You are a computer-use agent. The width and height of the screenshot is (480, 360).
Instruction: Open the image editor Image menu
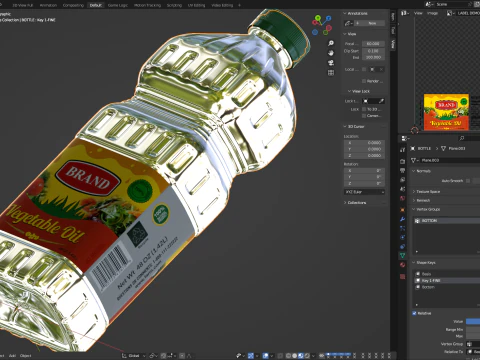point(432,13)
